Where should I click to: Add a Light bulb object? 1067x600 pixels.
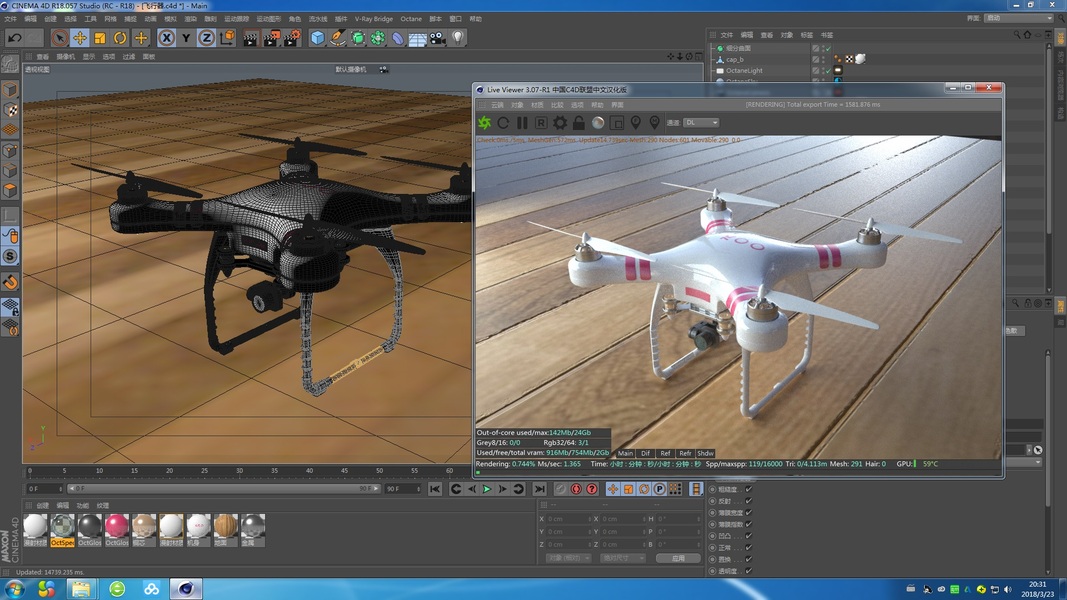tap(458, 37)
